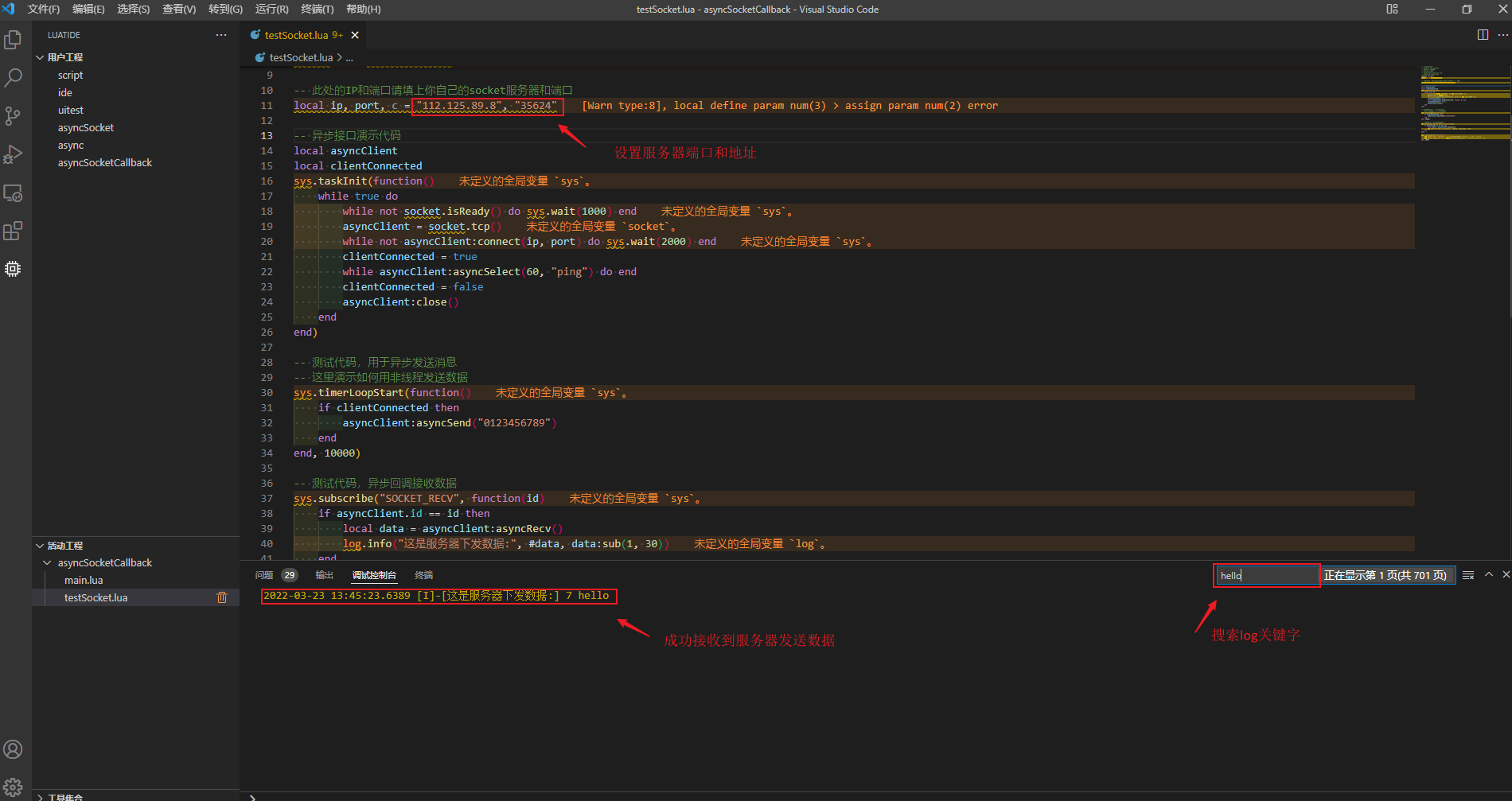Viewport: 1512px width, 801px height.
Task: Open the Extensions view
Action: click(13, 231)
